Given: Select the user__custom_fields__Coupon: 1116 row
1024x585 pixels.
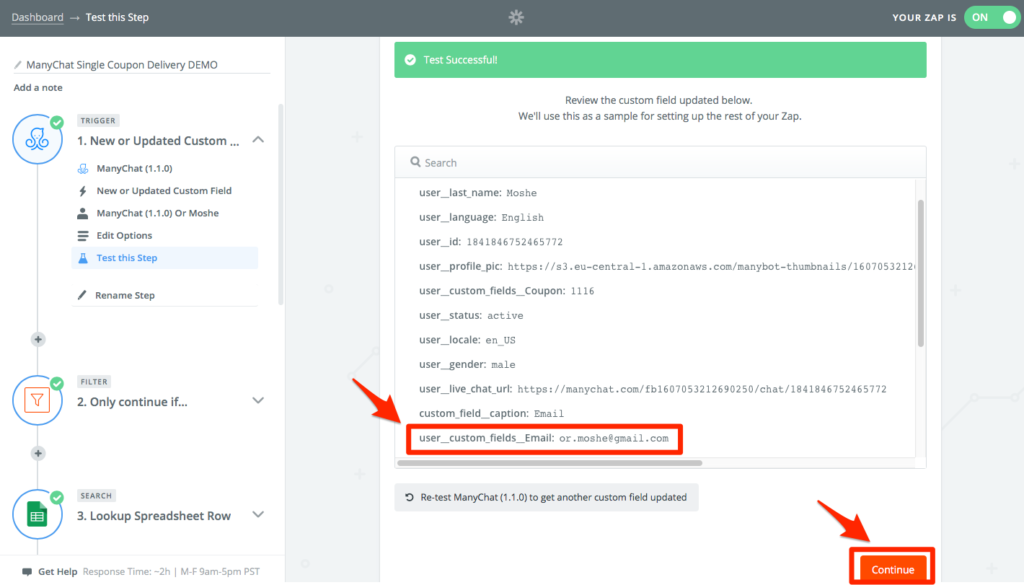Looking at the screenshot, I should [507, 291].
